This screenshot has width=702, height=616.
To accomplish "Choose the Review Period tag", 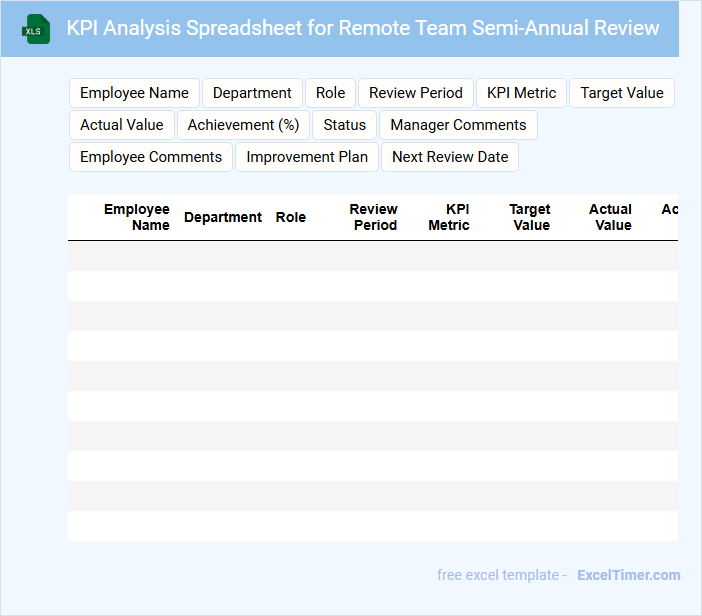I will 415,93.
